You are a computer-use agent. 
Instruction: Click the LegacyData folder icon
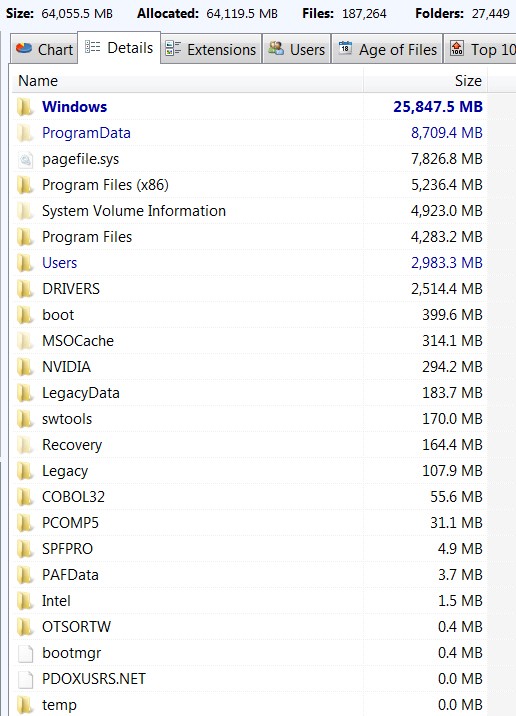[x=25, y=393]
